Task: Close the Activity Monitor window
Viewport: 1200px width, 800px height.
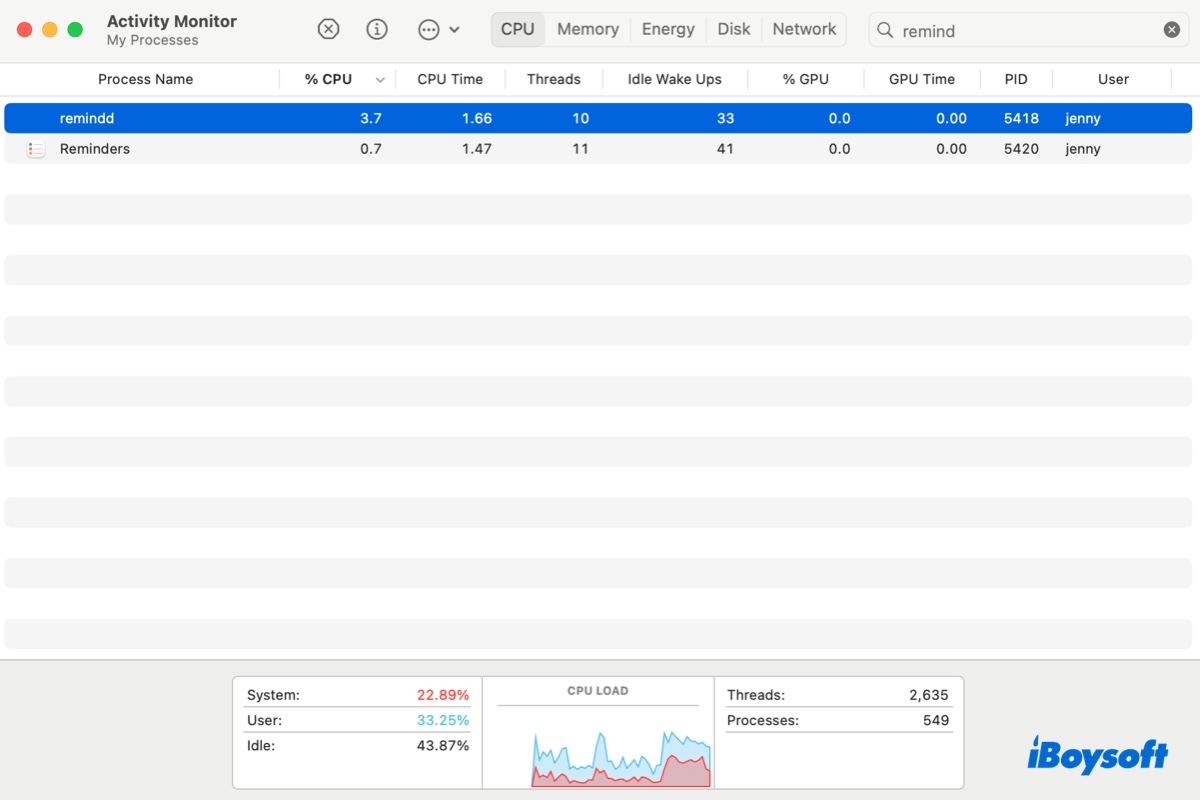Action: point(25,30)
